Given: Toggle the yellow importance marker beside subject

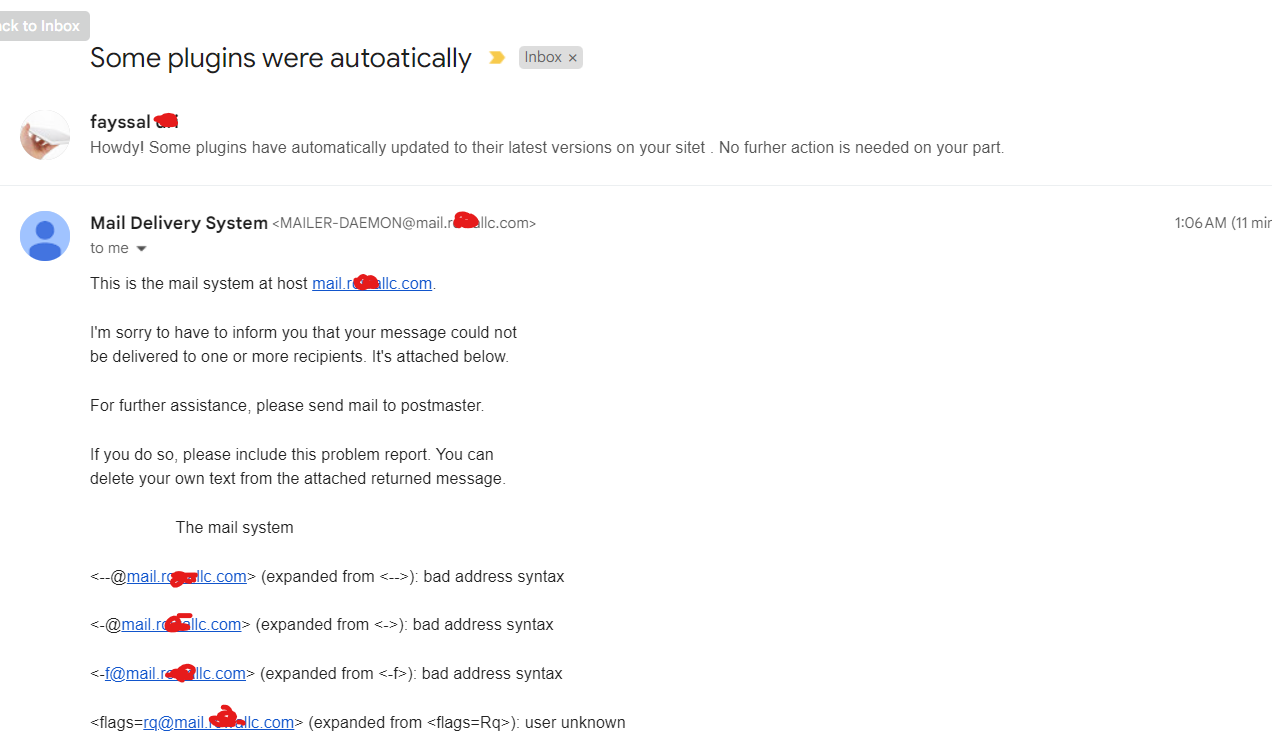Looking at the screenshot, I should pos(496,58).
